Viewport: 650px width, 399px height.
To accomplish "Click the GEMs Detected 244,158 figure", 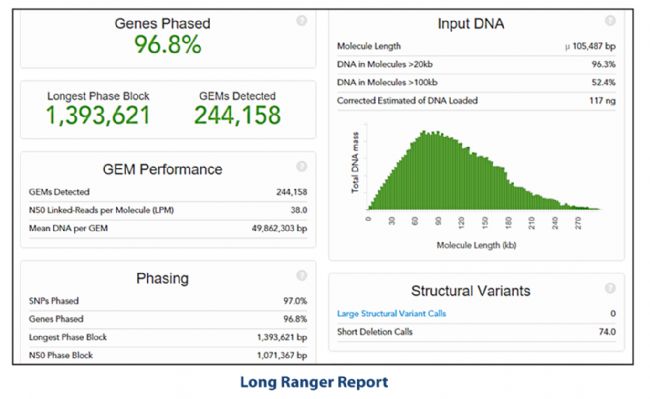I will [238, 115].
